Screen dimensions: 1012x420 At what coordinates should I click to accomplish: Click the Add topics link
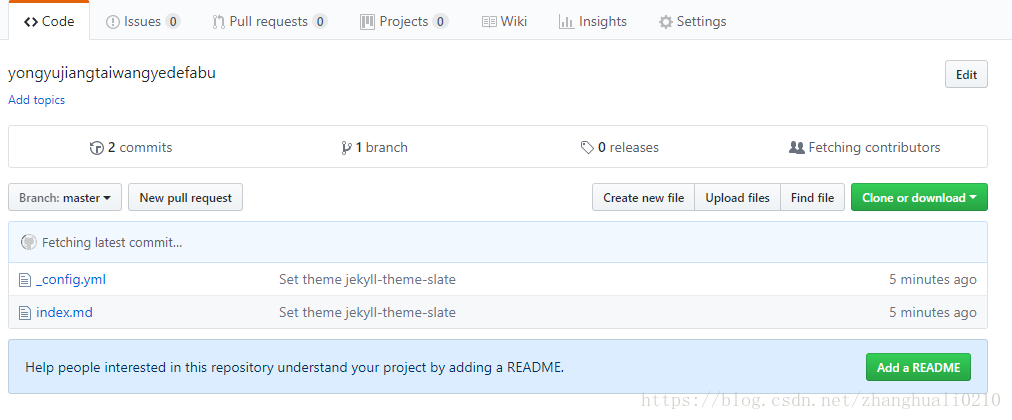tap(36, 100)
